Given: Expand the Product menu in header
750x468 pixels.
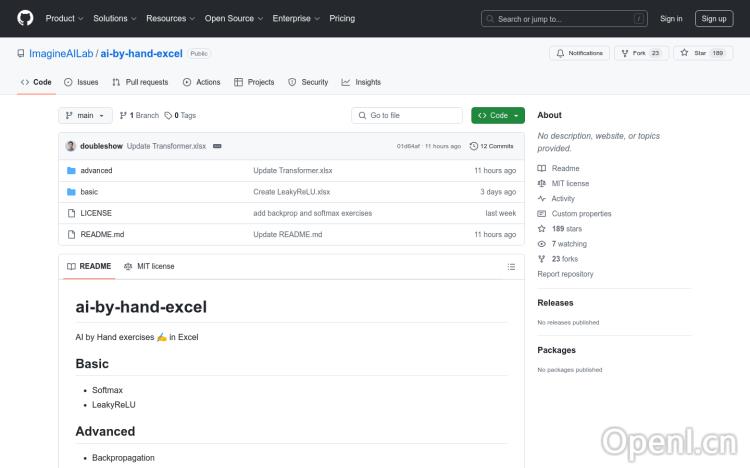Looking at the screenshot, I should (x=64, y=18).
